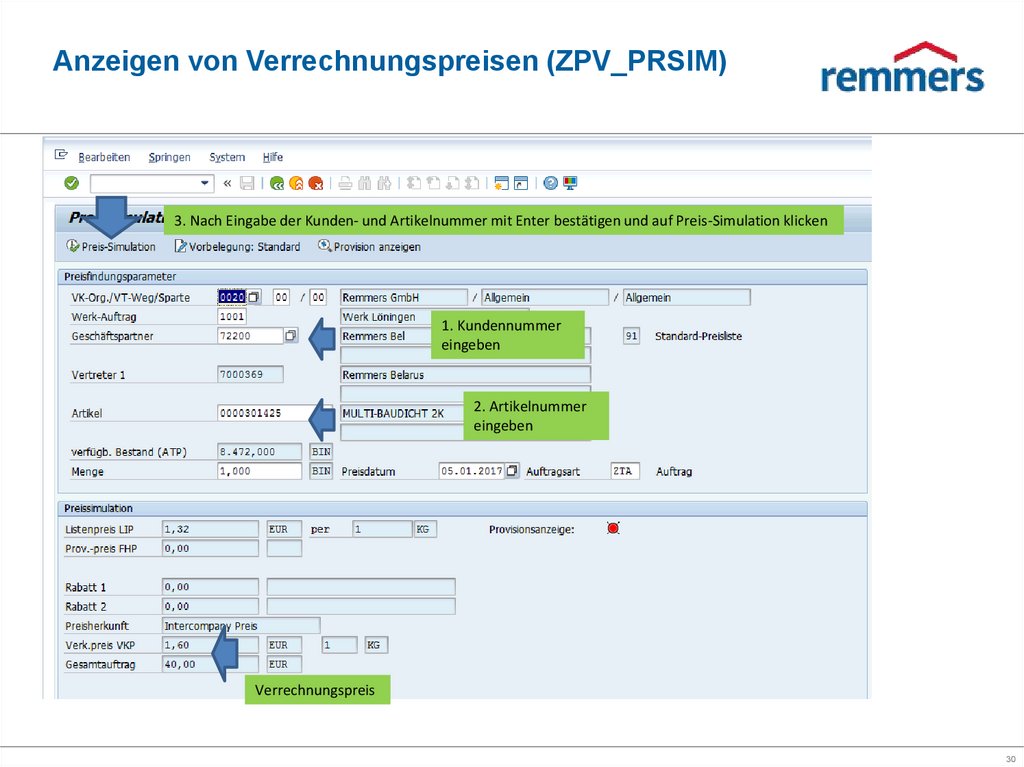Click the green Enter checkmark icon
1024x767 pixels.
point(70,183)
